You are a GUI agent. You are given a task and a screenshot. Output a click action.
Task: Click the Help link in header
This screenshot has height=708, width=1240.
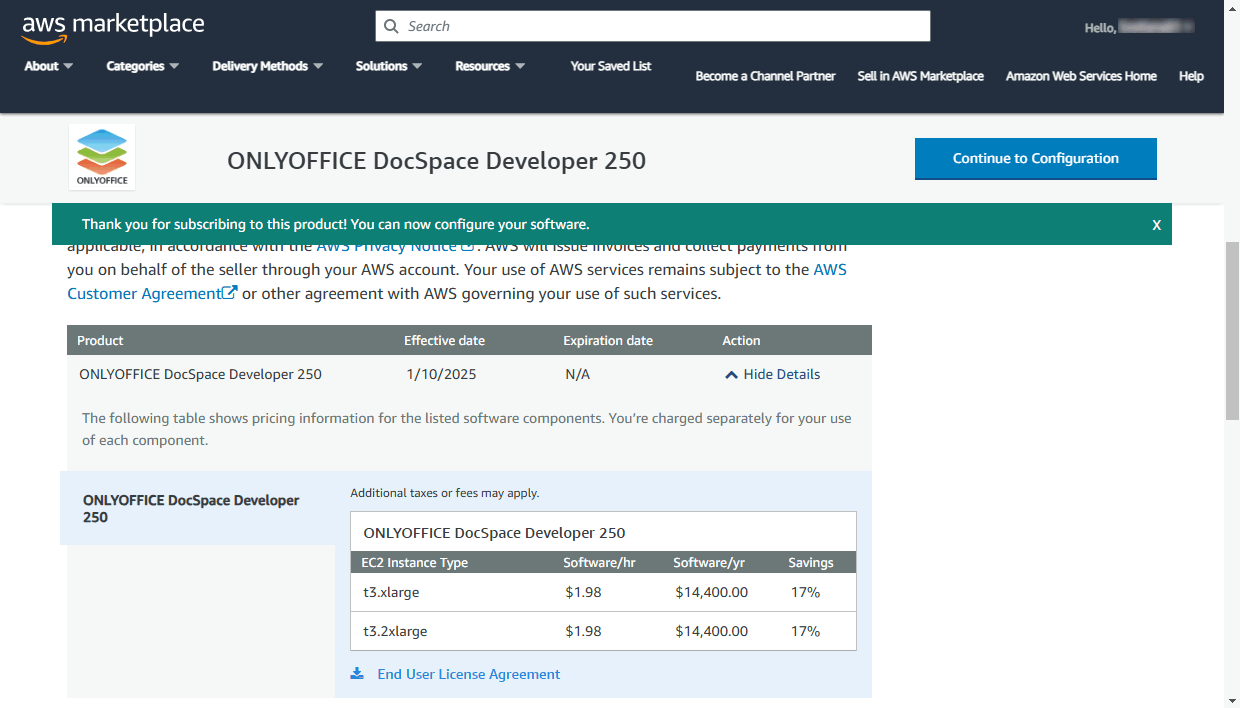click(1191, 76)
